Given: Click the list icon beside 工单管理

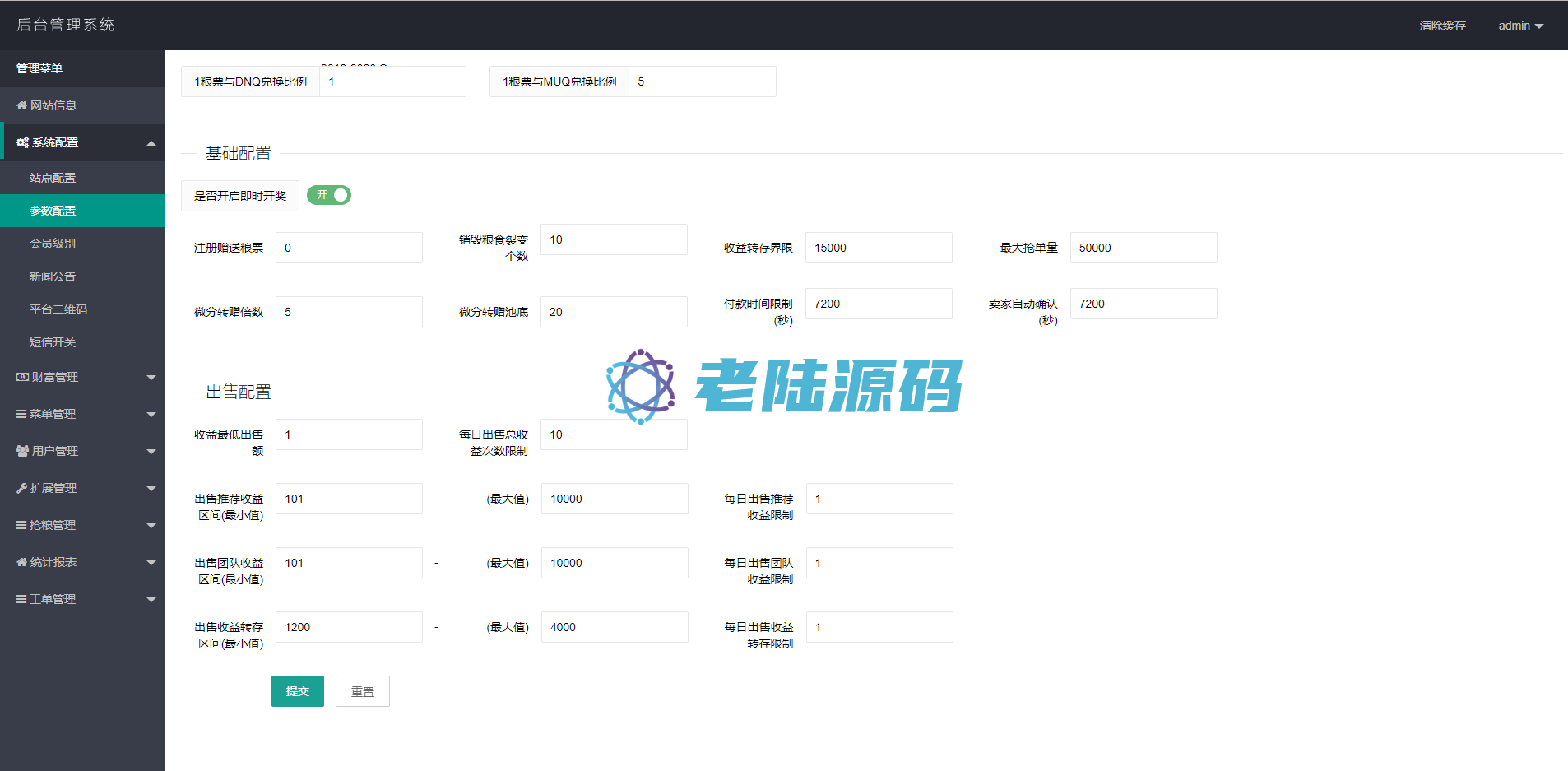Looking at the screenshot, I should point(21,599).
